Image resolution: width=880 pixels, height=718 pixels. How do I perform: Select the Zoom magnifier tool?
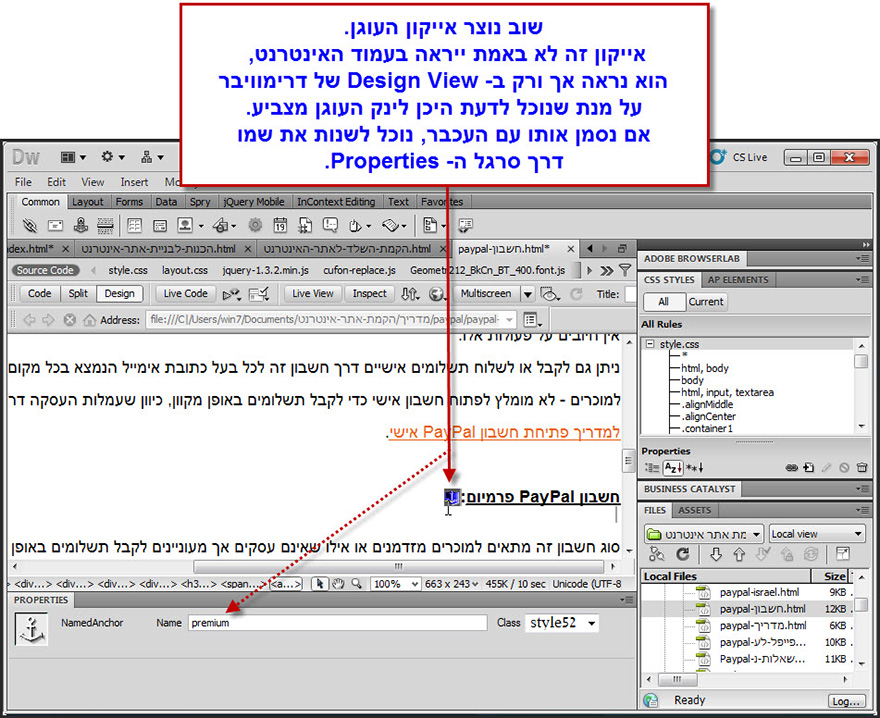(x=356, y=584)
